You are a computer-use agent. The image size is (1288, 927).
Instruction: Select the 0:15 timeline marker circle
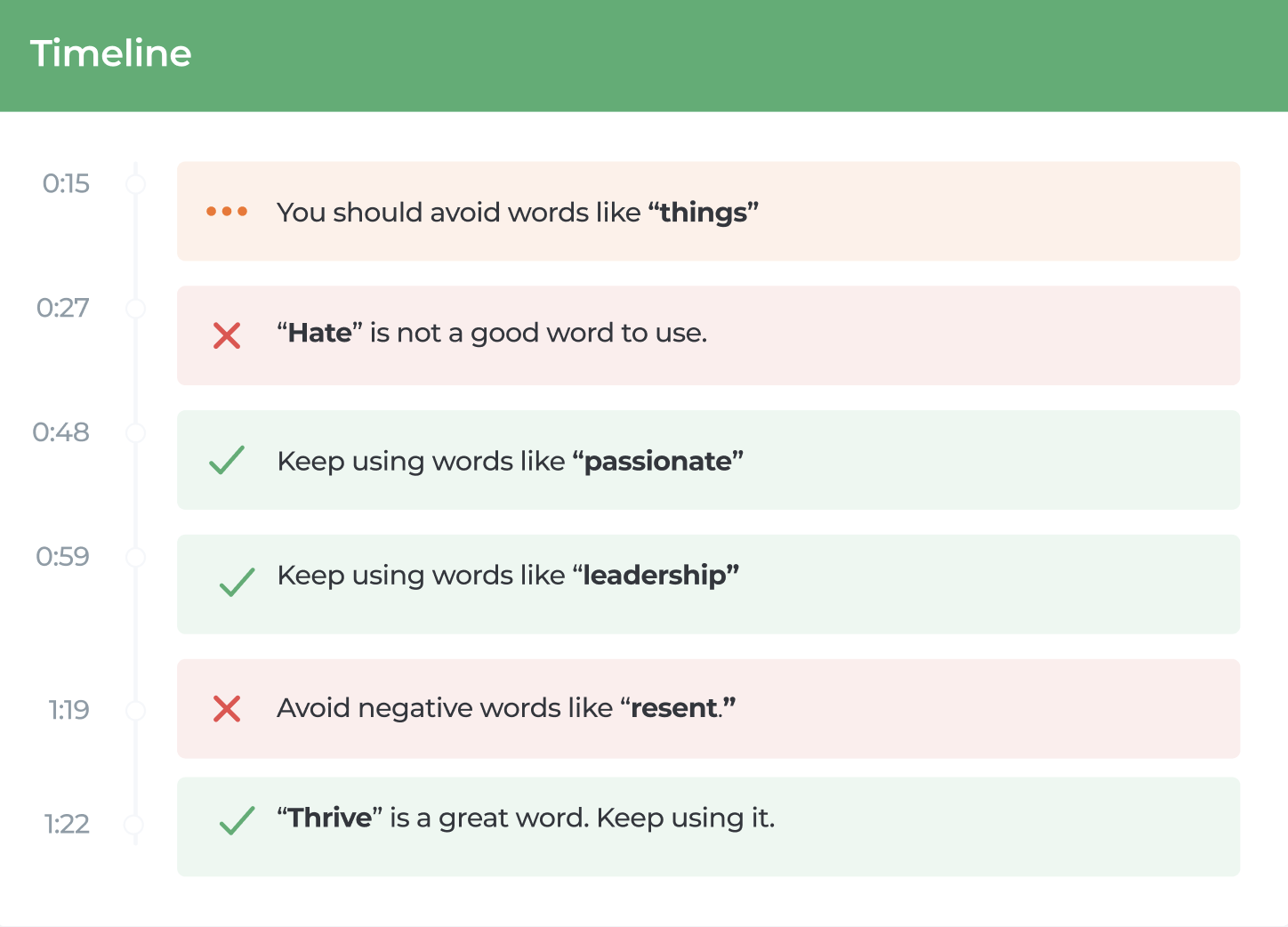pos(135,184)
